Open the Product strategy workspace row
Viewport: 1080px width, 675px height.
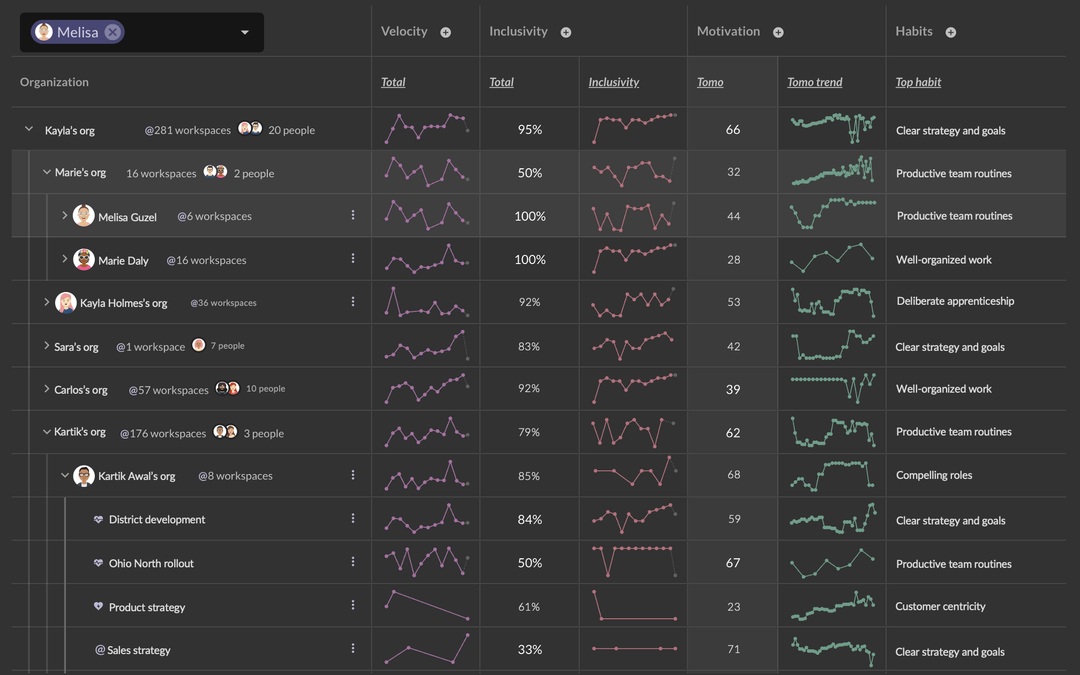147,607
